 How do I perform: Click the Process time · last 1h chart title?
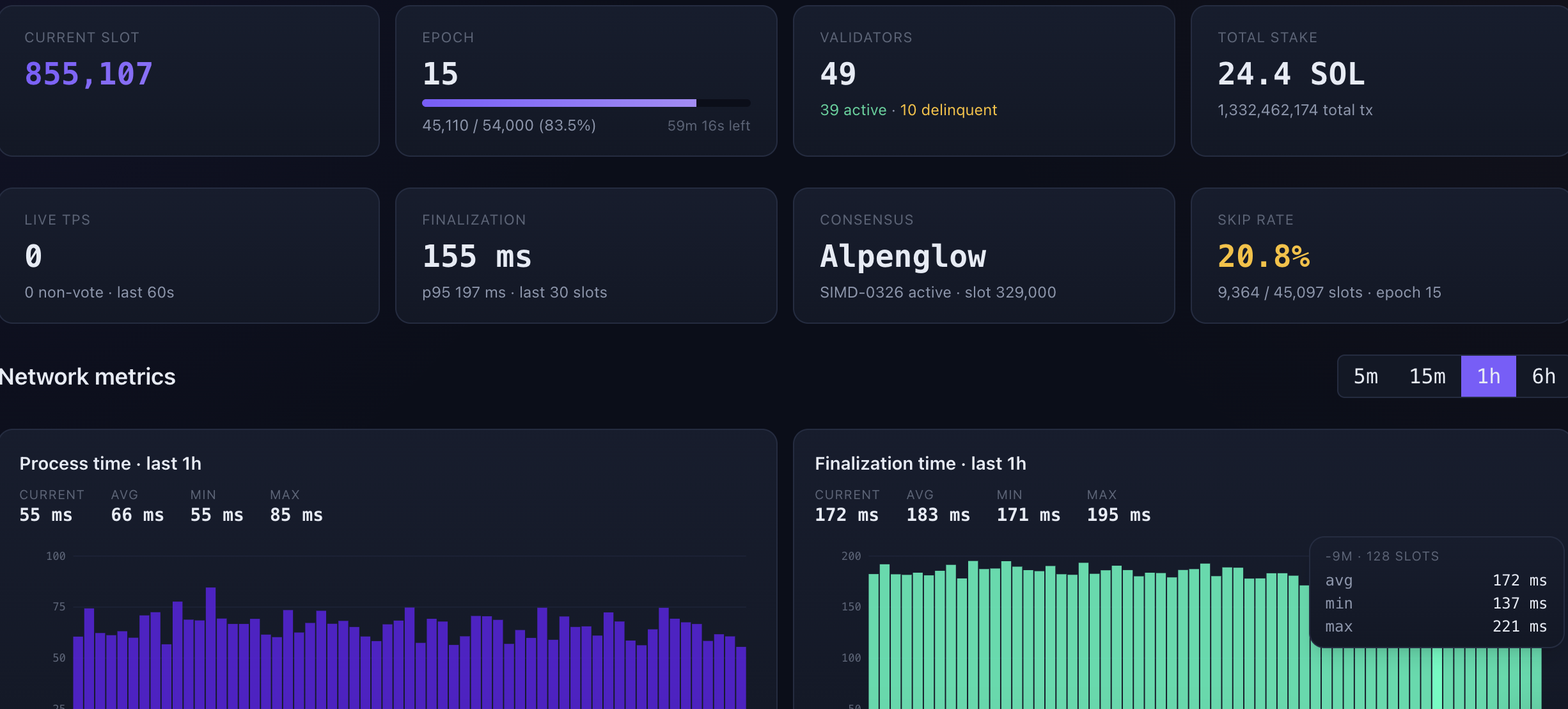(111, 463)
